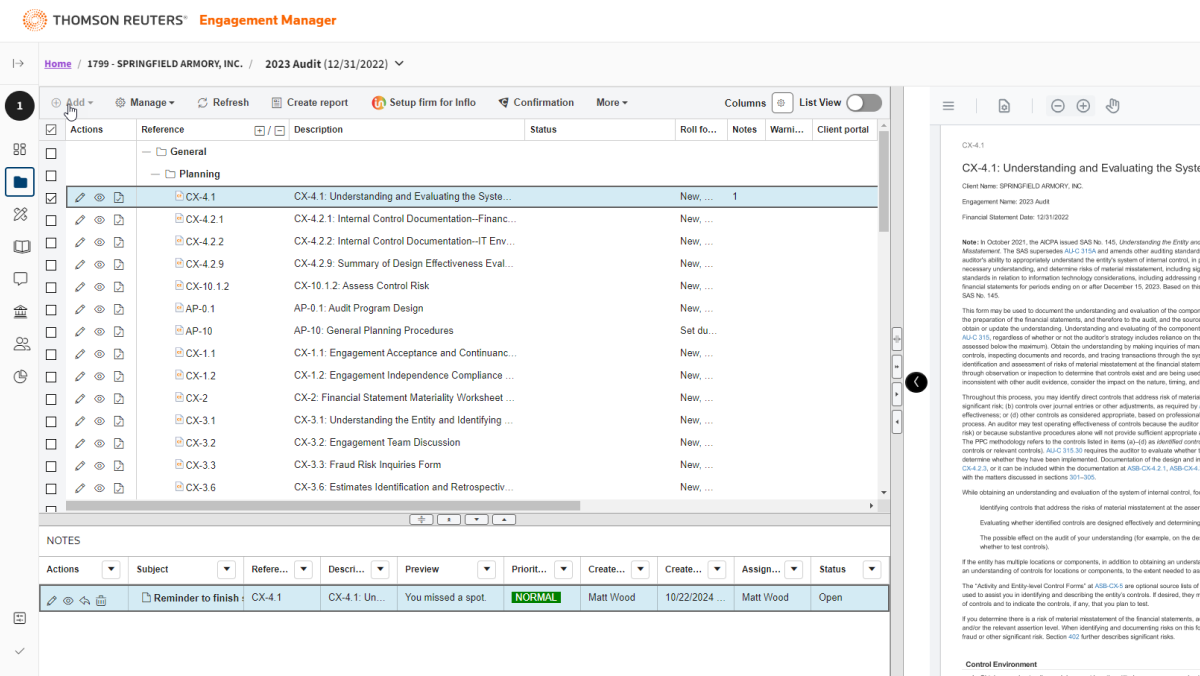This screenshot has height=676, width=1200.
Task: Click the Refresh button
Action: 223,103
